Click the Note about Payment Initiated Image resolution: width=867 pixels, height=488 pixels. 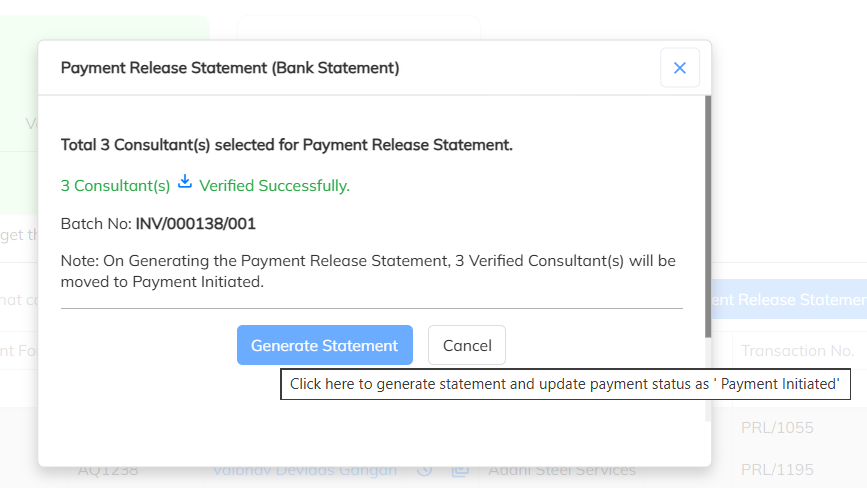368,271
